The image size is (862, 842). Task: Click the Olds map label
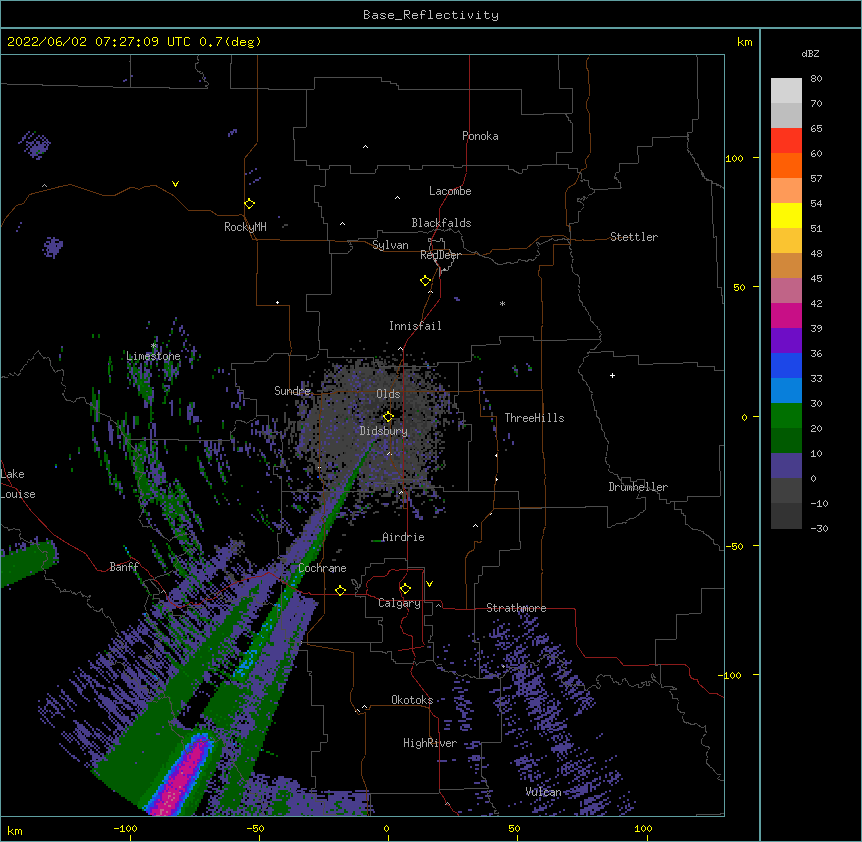point(388,394)
